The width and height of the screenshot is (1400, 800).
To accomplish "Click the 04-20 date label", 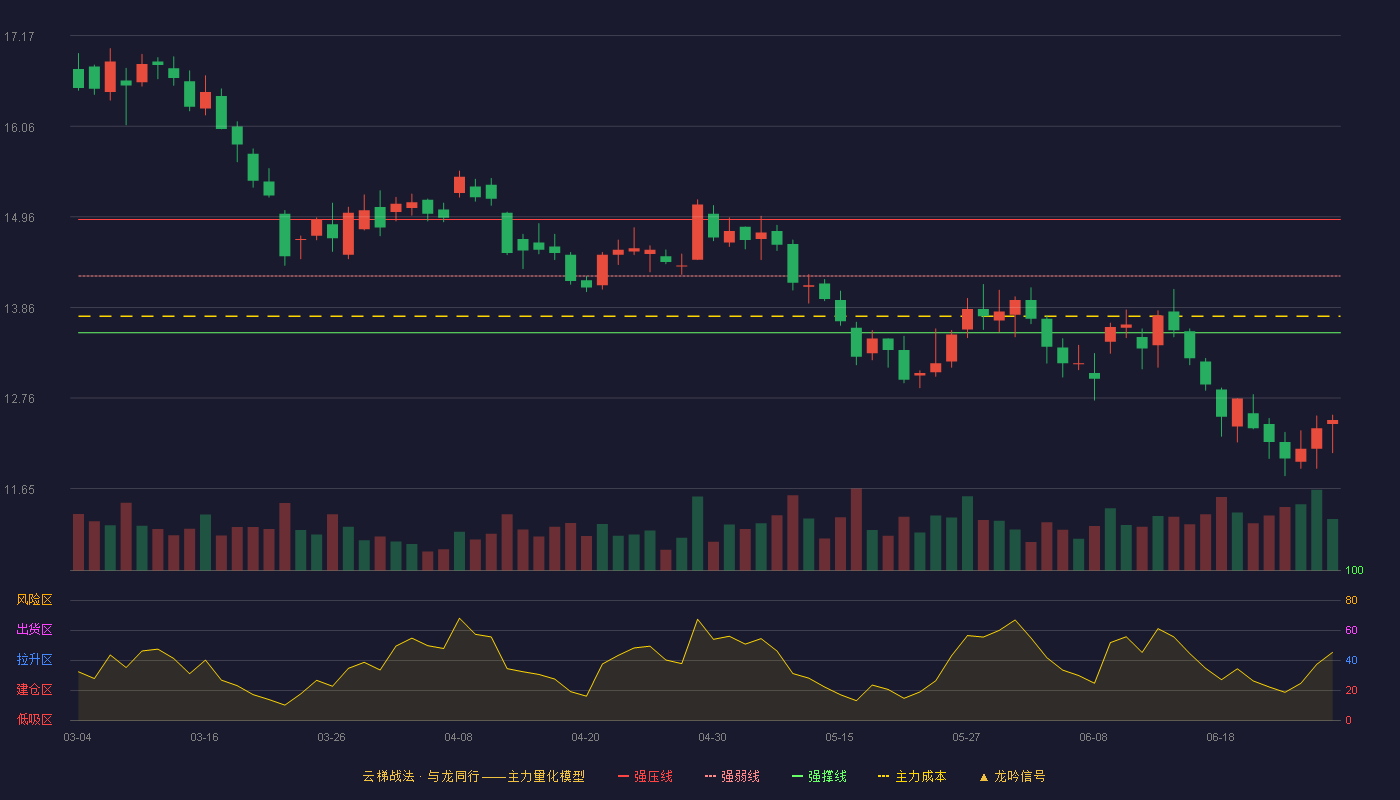I will pos(585,737).
